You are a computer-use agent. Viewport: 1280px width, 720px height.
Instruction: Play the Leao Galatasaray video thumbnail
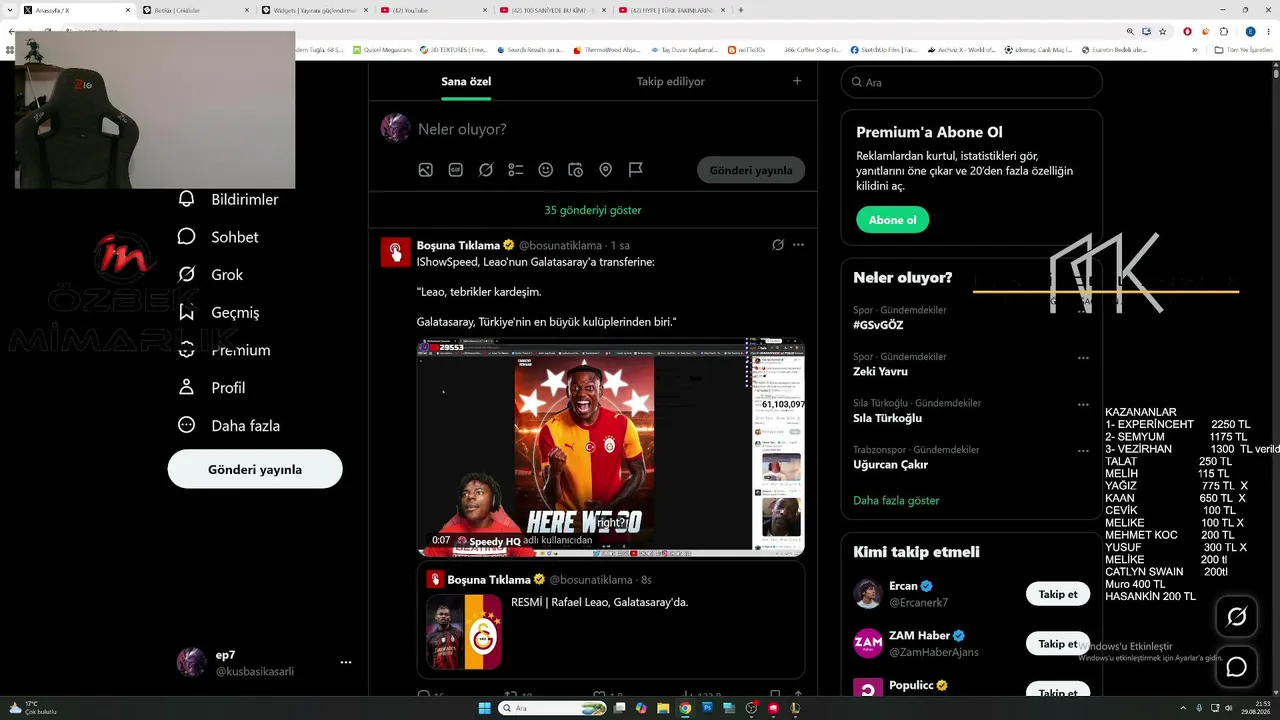coord(611,447)
